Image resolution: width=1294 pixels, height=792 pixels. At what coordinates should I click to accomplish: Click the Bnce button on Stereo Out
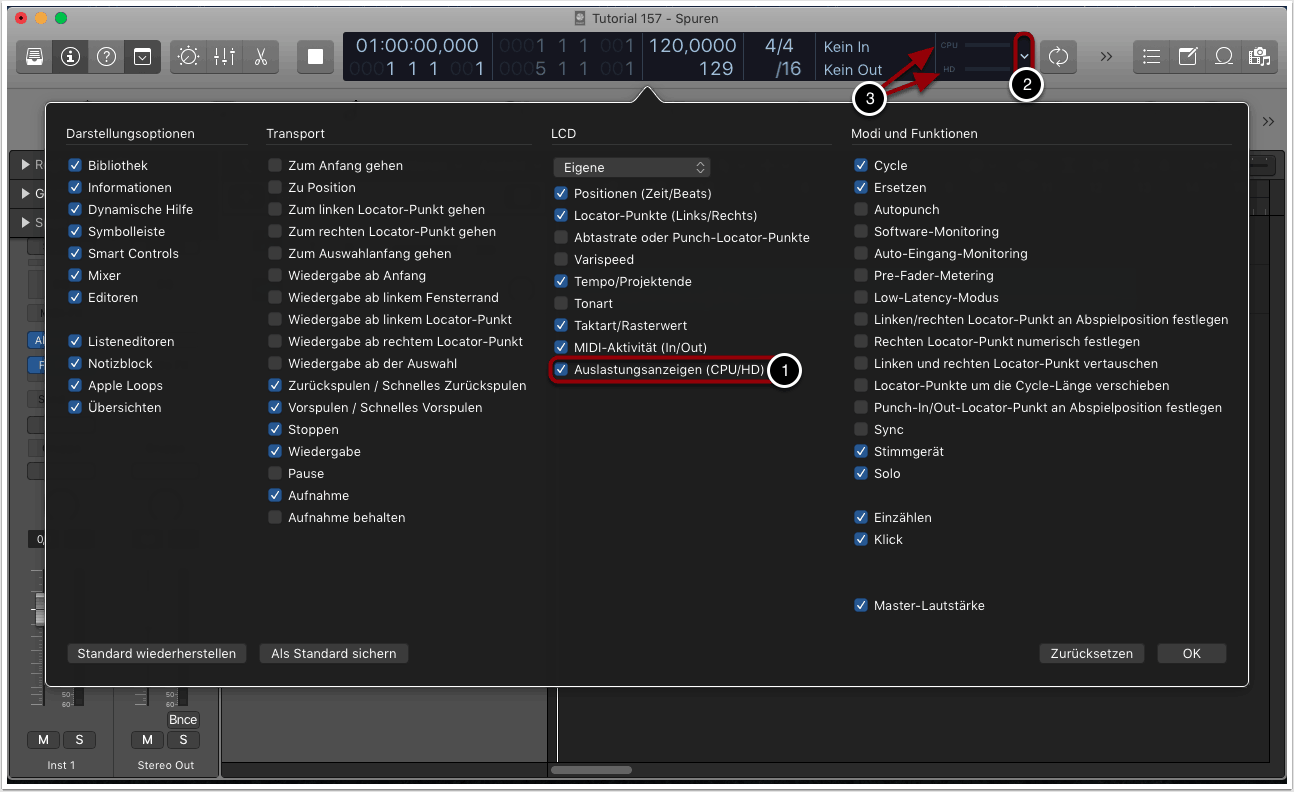(183, 720)
